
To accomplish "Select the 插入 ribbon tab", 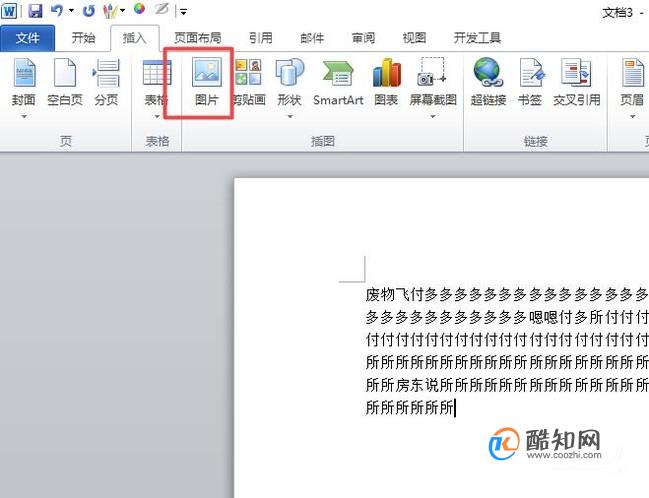I will (x=135, y=38).
